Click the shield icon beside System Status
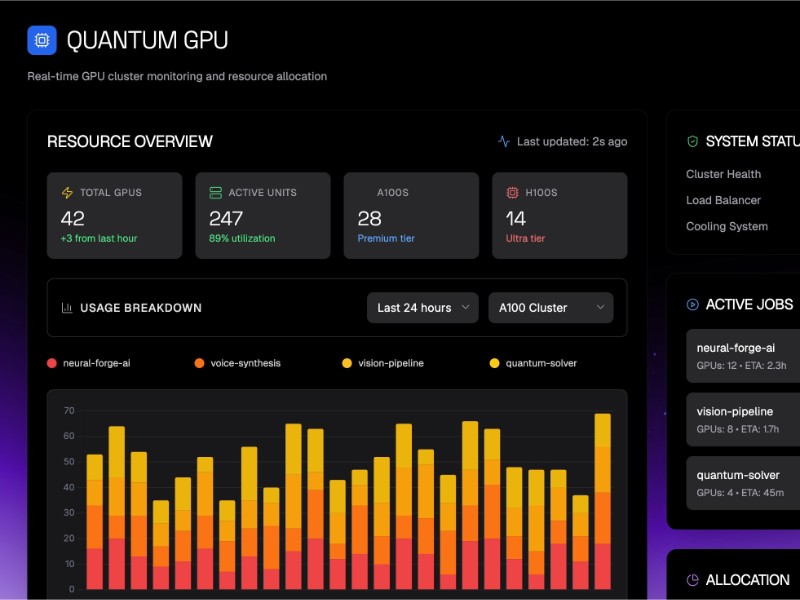Screen dimensions: 800x600 click(693, 141)
